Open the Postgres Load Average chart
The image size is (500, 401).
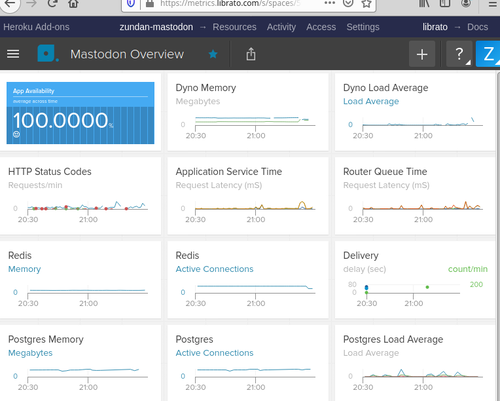tap(415, 363)
